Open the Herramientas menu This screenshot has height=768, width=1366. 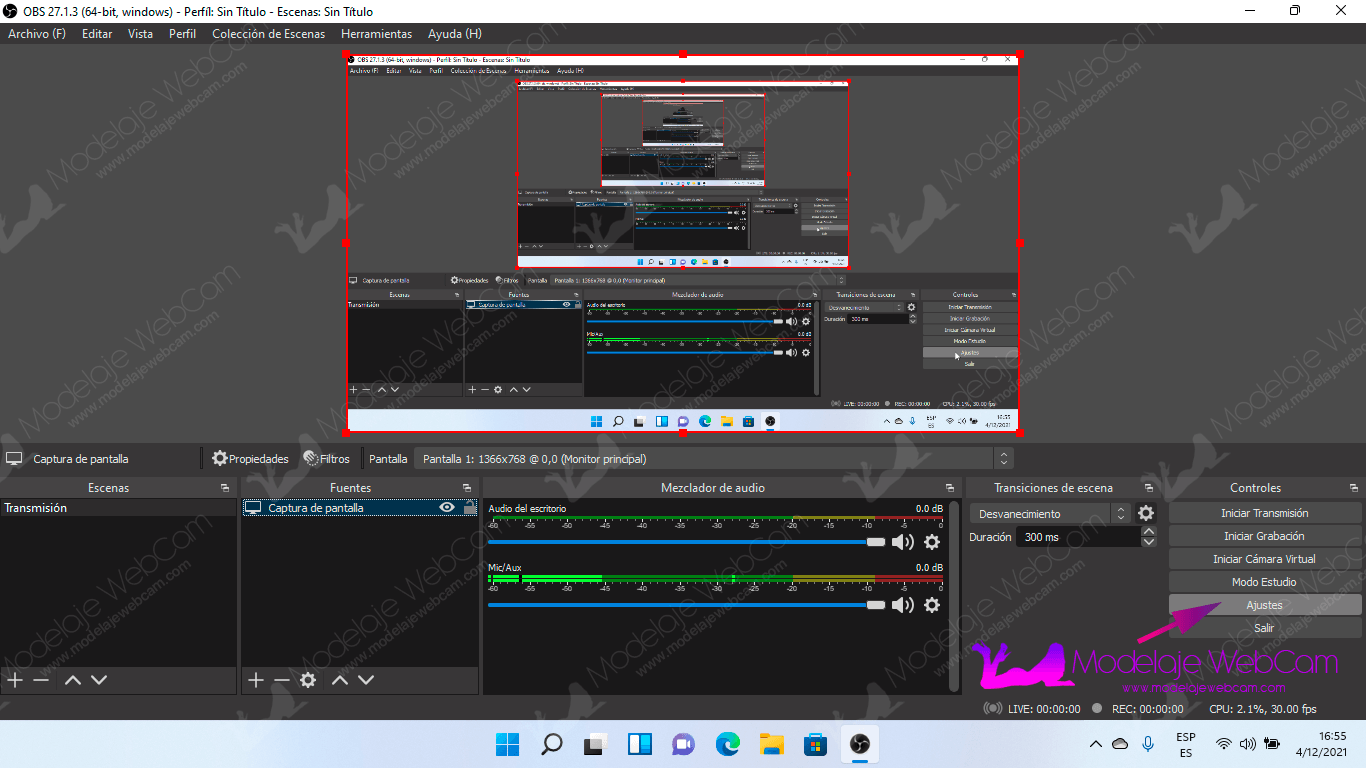pyautogui.click(x=376, y=34)
